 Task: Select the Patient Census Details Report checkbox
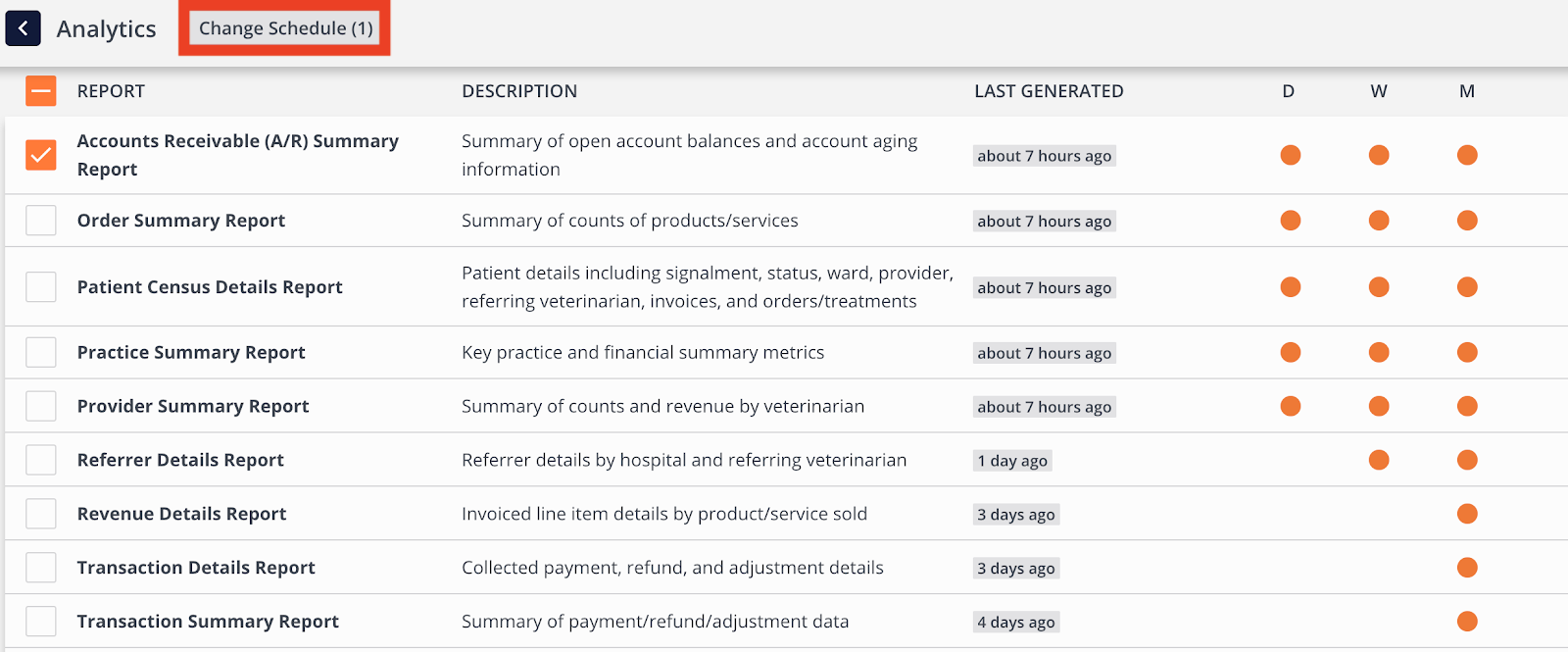41,287
